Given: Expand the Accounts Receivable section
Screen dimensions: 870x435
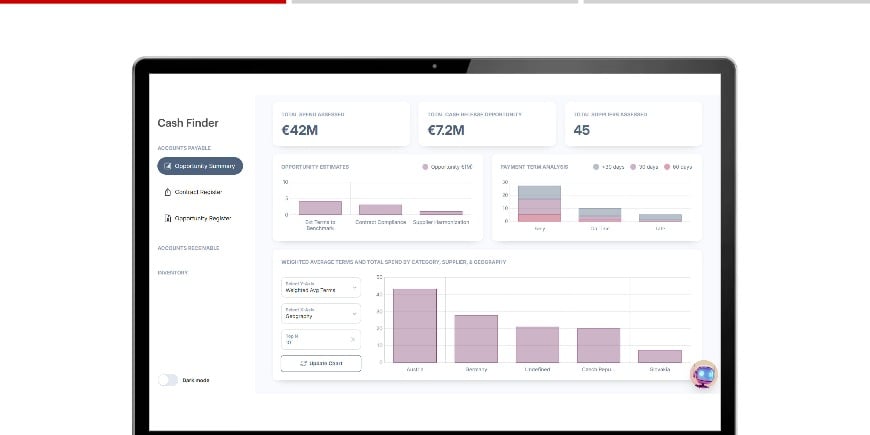Looking at the screenshot, I should point(188,248).
